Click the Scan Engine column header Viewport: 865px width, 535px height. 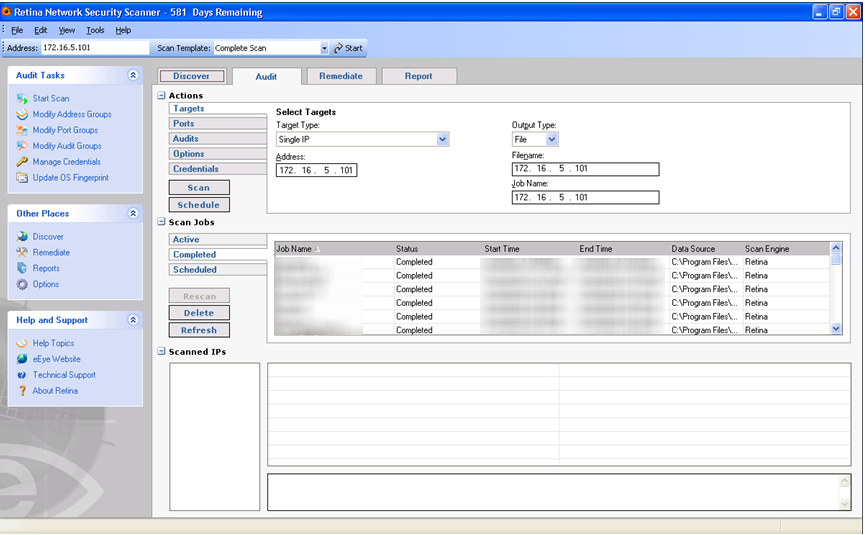786,249
